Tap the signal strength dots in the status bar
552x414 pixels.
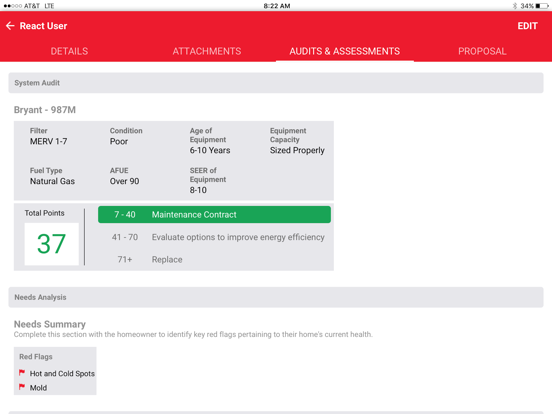pyautogui.click(x=13, y=6)
